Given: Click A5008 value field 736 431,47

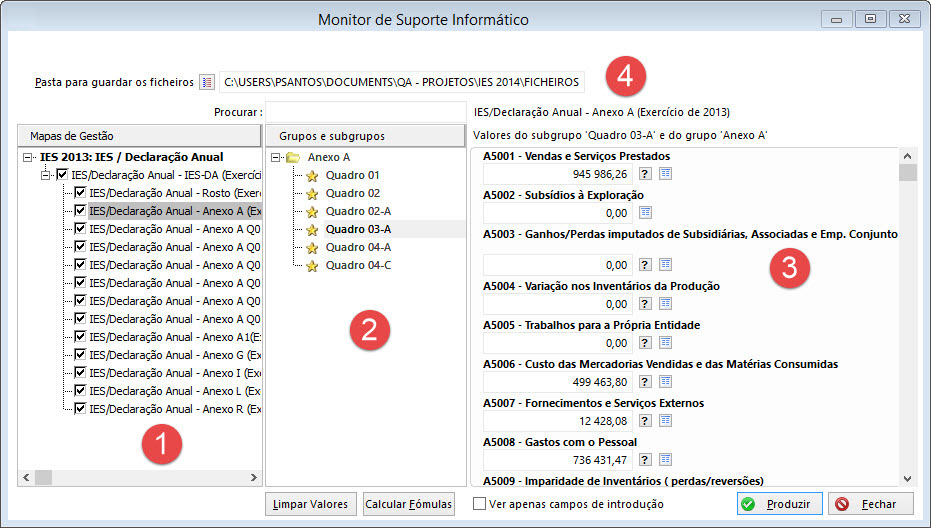Looking at the screenshot, I should tap(558, 460).
